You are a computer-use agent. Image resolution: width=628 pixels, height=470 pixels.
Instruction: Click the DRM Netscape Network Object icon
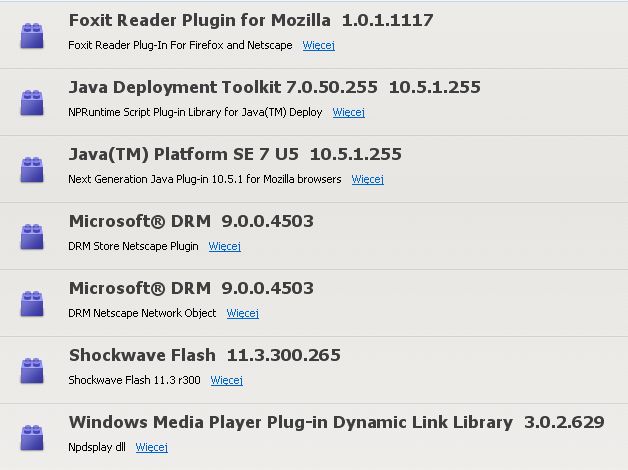click(x=32, y=303)
